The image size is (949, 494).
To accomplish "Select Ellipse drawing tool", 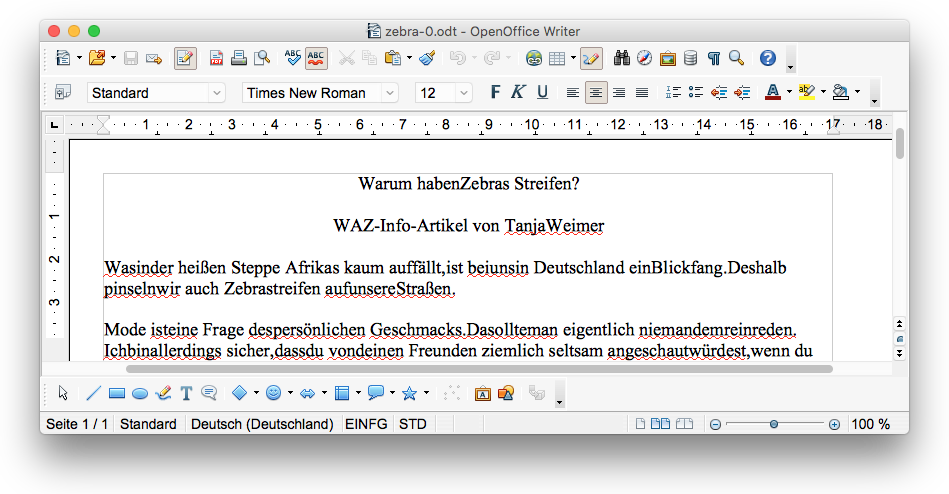I will [x=140, y=394].
